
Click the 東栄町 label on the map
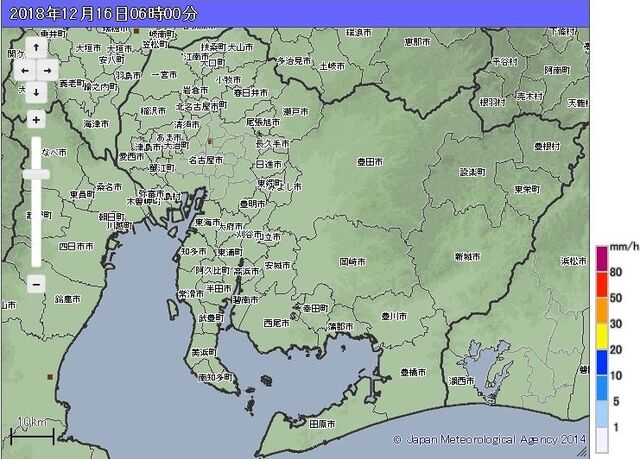click(x=527, y=189)
